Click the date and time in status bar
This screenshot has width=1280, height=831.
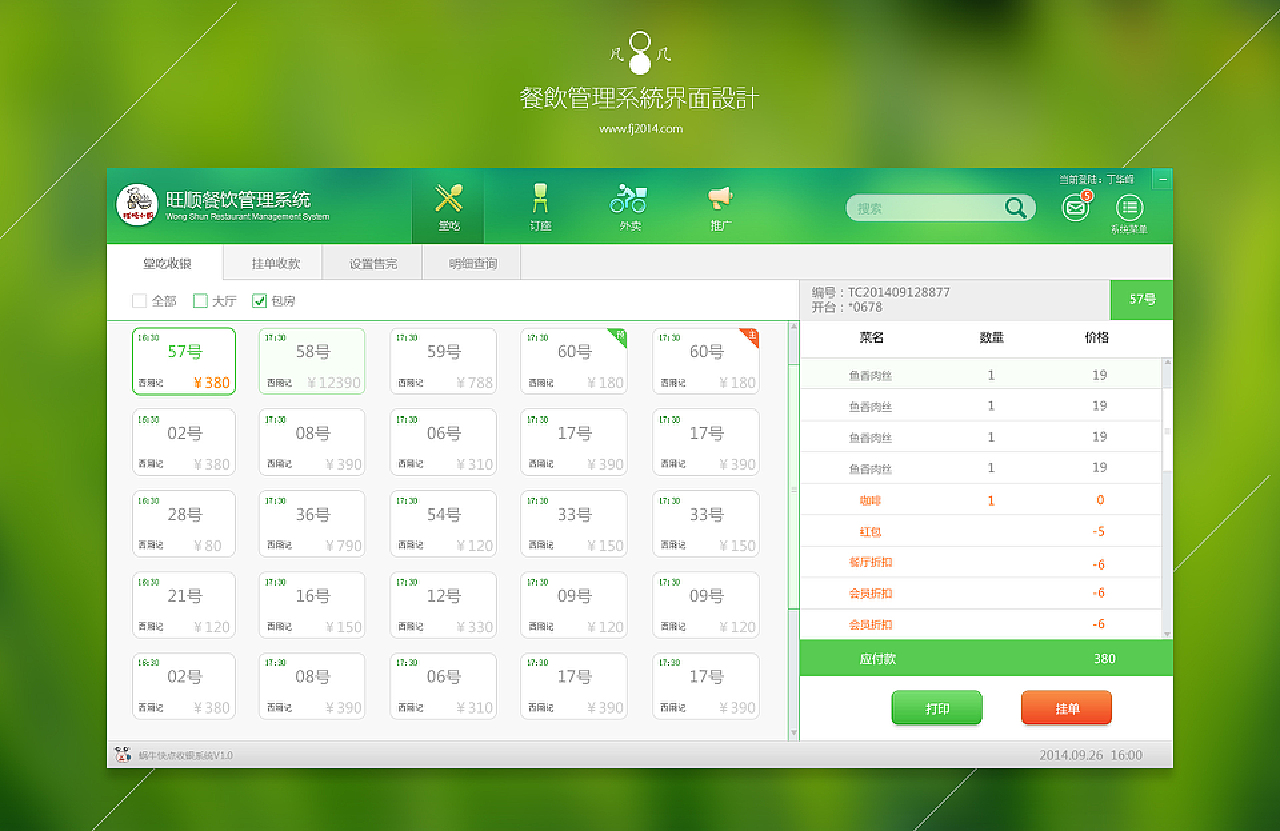click(x=1090, y=755)
